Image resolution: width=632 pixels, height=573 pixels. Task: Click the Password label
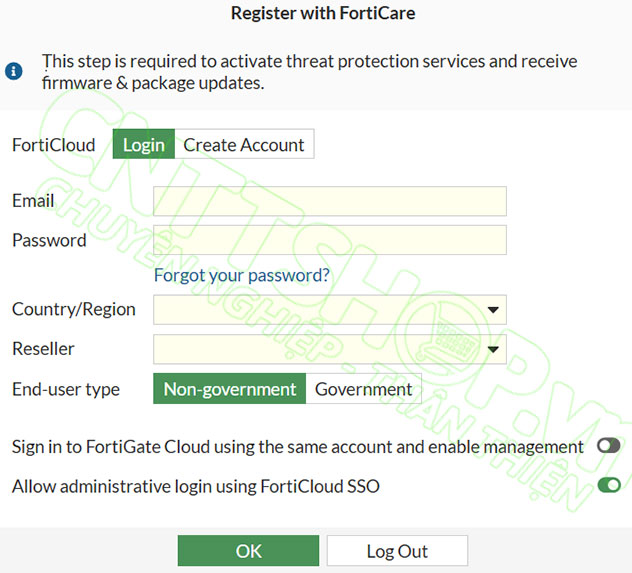pyautogui.click(x=49, y=240)
